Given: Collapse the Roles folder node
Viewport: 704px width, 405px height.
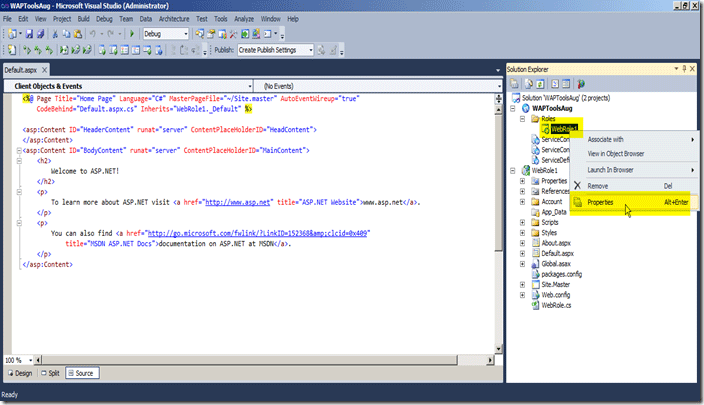Looking at the screenshot, I should [x=522, y=119].
